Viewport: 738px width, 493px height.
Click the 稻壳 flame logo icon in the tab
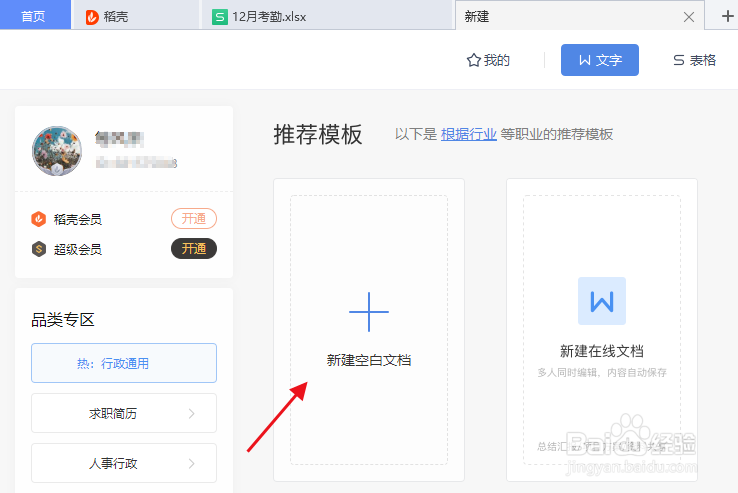click(x=92, y=17)
